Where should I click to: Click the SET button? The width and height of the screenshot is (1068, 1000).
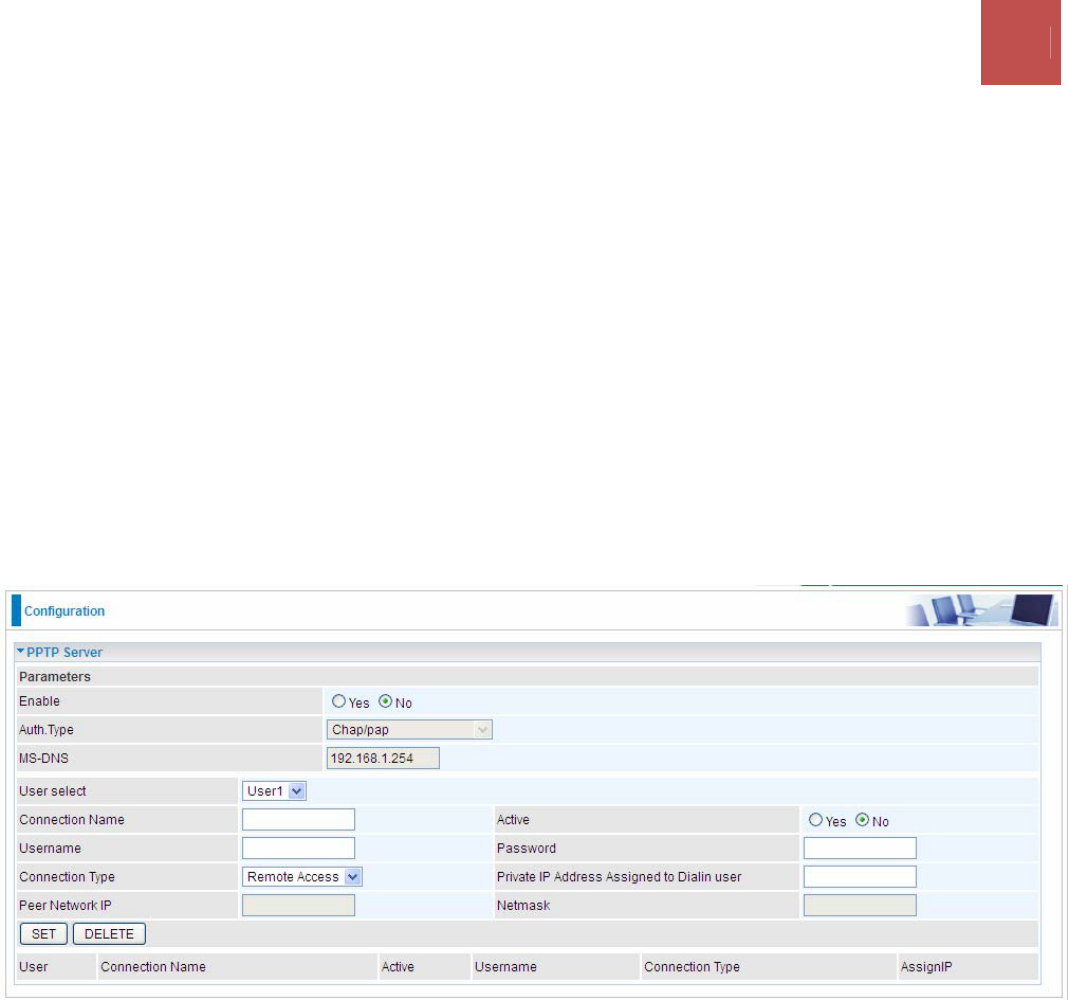[44, 934]
